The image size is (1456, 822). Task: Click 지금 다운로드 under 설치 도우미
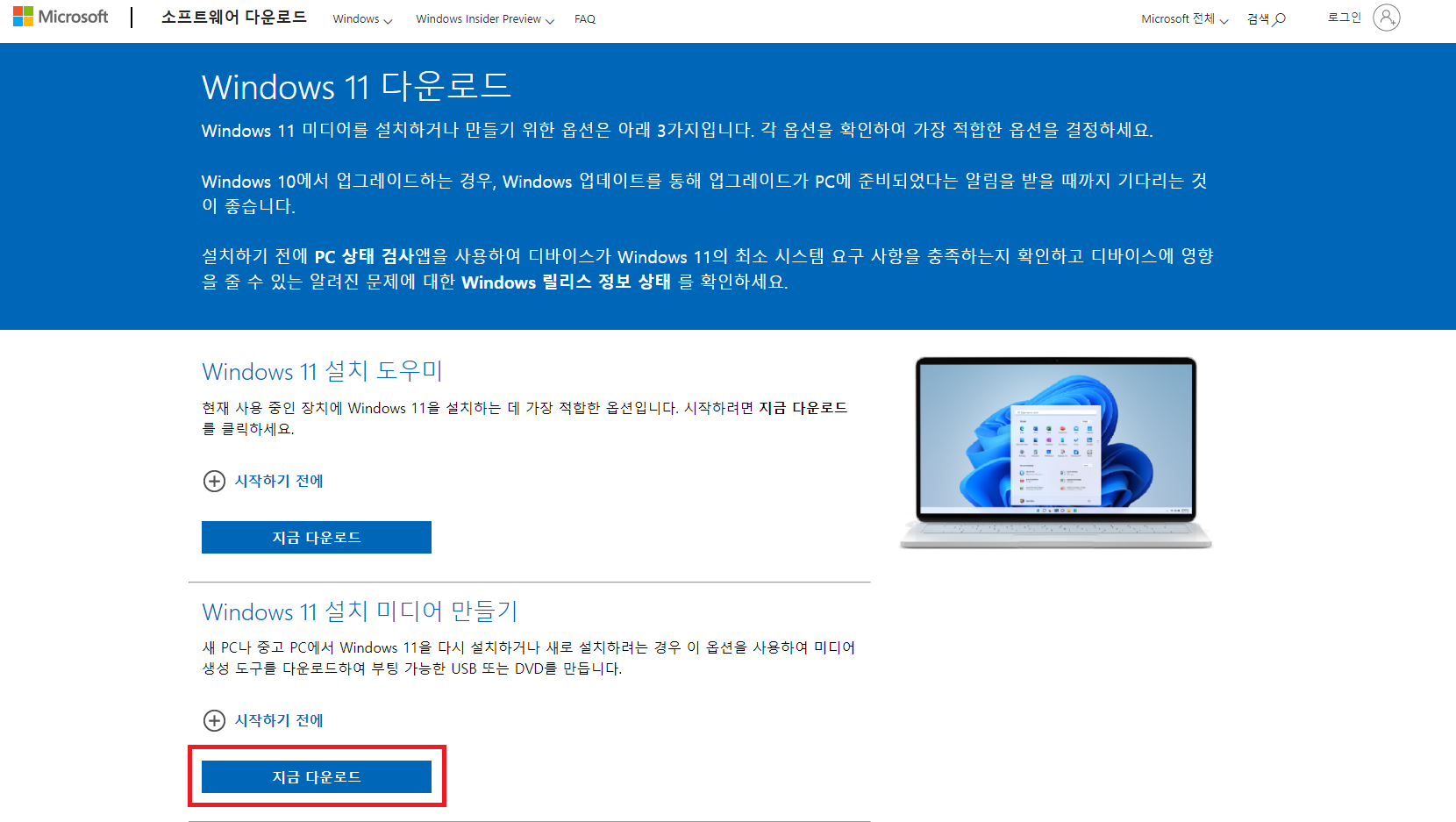tap(317, 538)
